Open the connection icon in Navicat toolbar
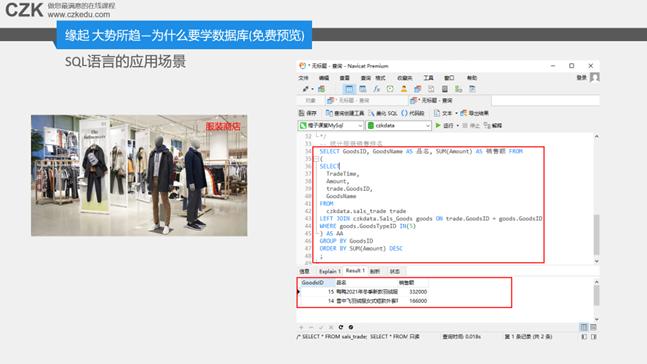The width and height of the screenshot is (647, 364). click(305, 89)
